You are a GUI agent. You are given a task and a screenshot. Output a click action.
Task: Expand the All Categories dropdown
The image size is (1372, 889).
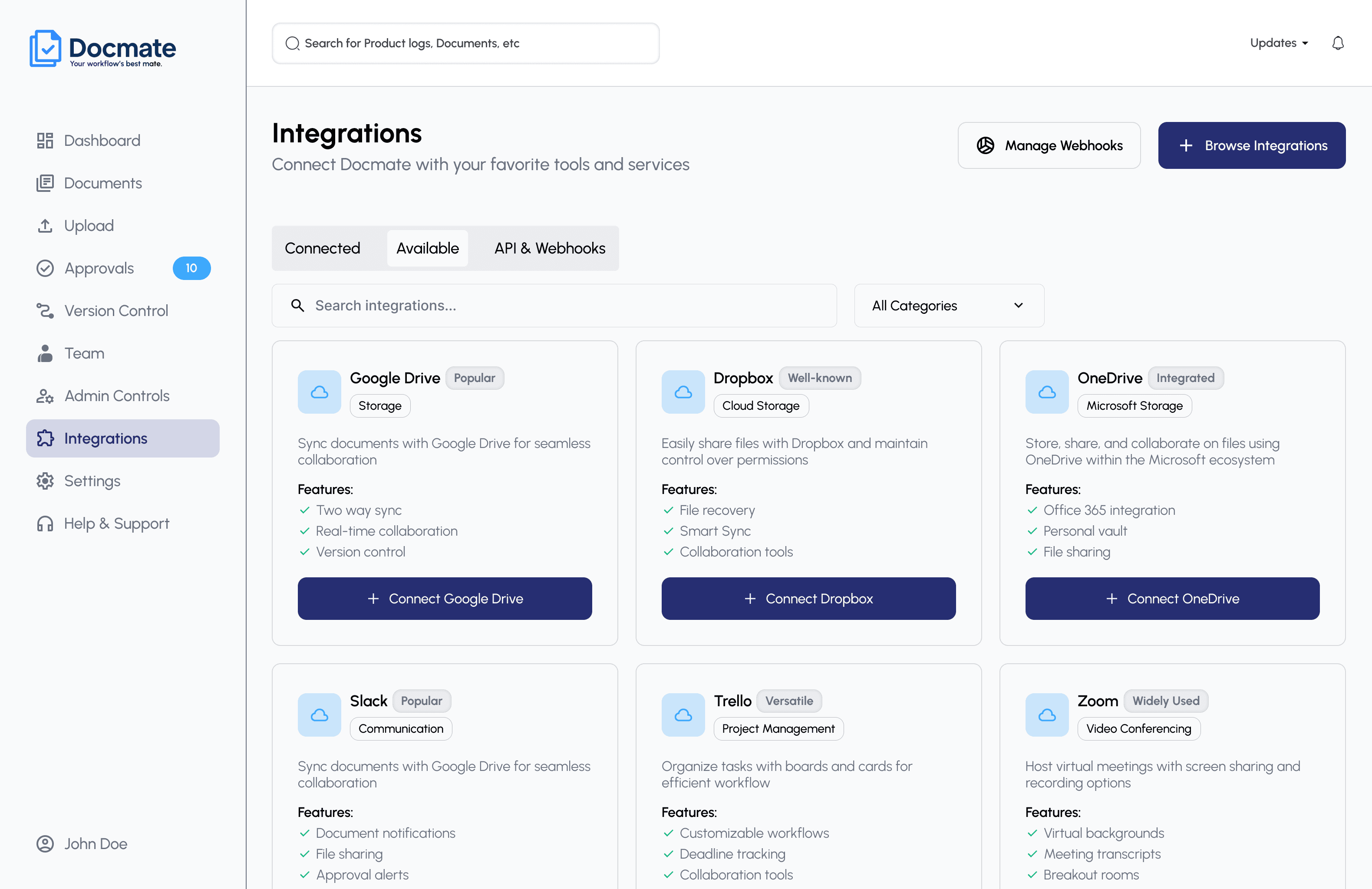click(949, 306)
